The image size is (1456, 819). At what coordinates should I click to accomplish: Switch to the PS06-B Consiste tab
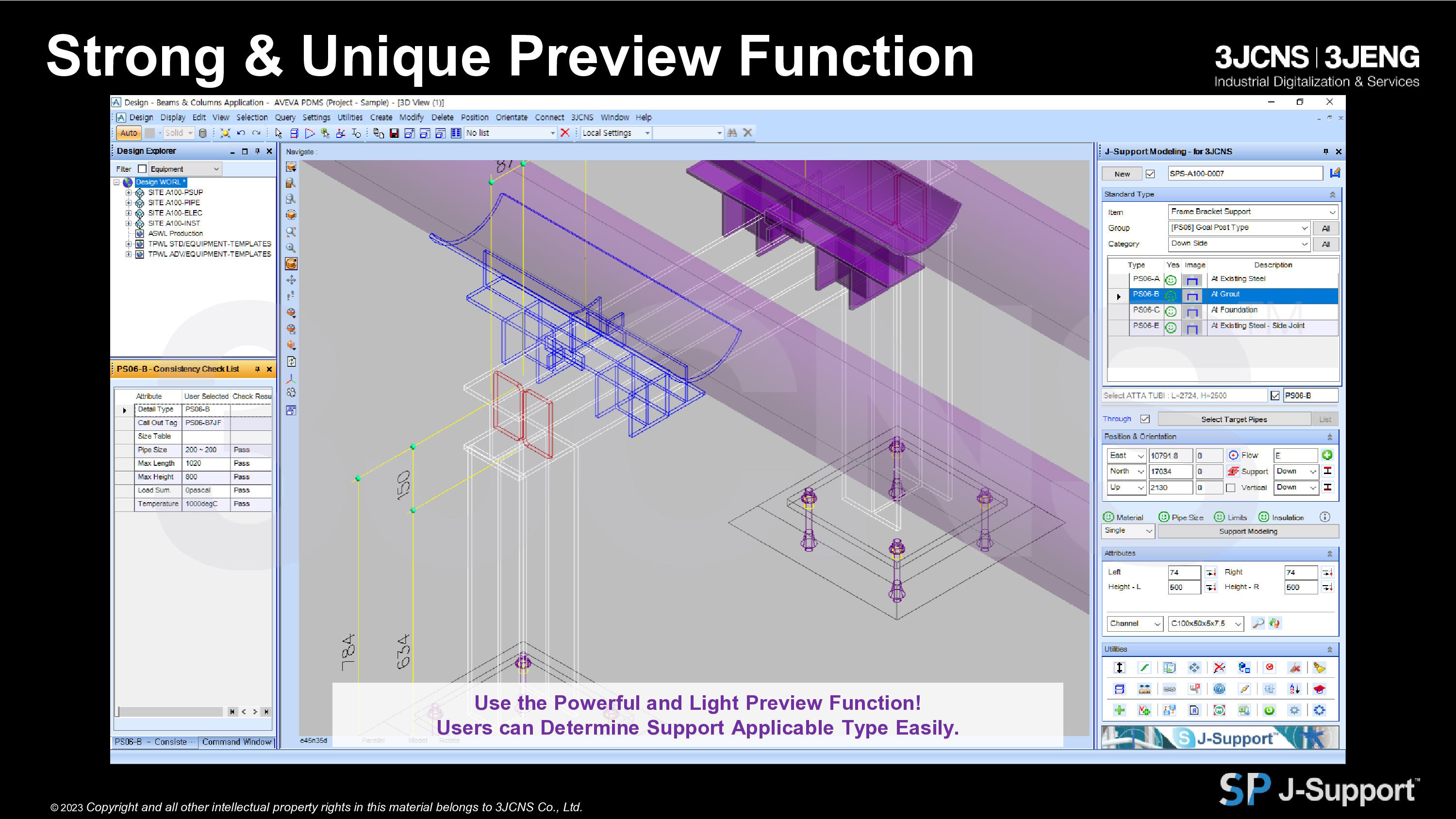pyautogui.click(x=154, y=742)
